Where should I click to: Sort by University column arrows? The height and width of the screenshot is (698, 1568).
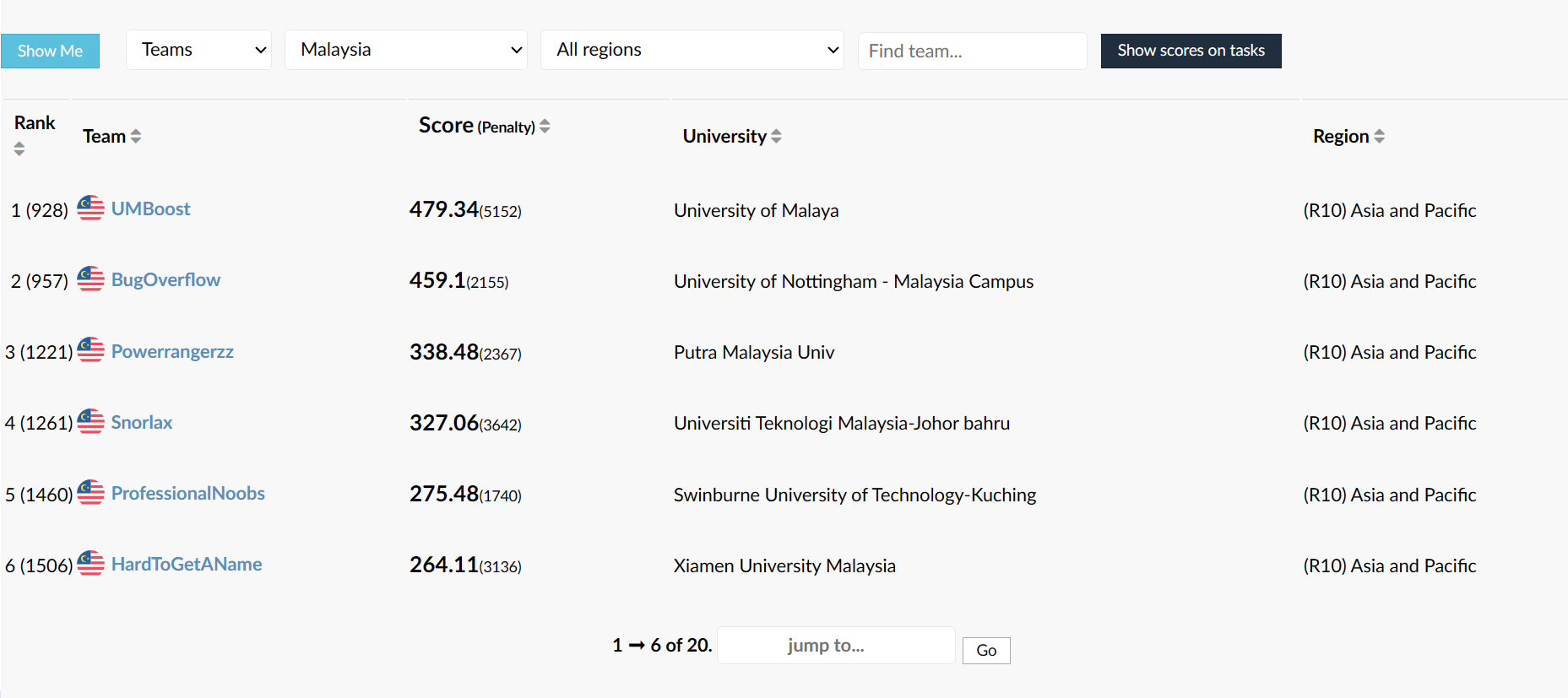(x=776, y=136)
